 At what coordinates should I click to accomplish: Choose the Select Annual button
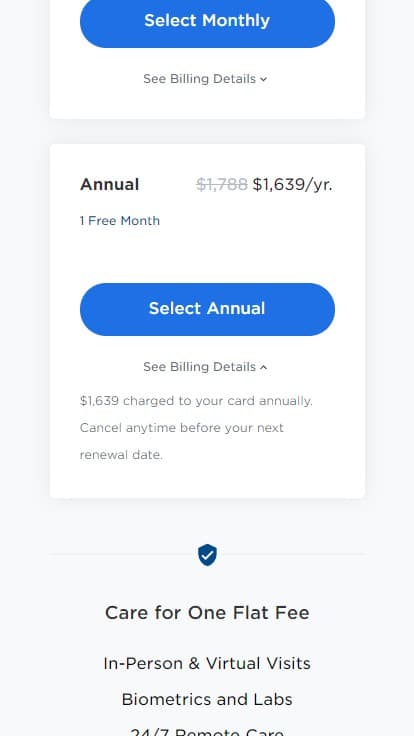207,309
